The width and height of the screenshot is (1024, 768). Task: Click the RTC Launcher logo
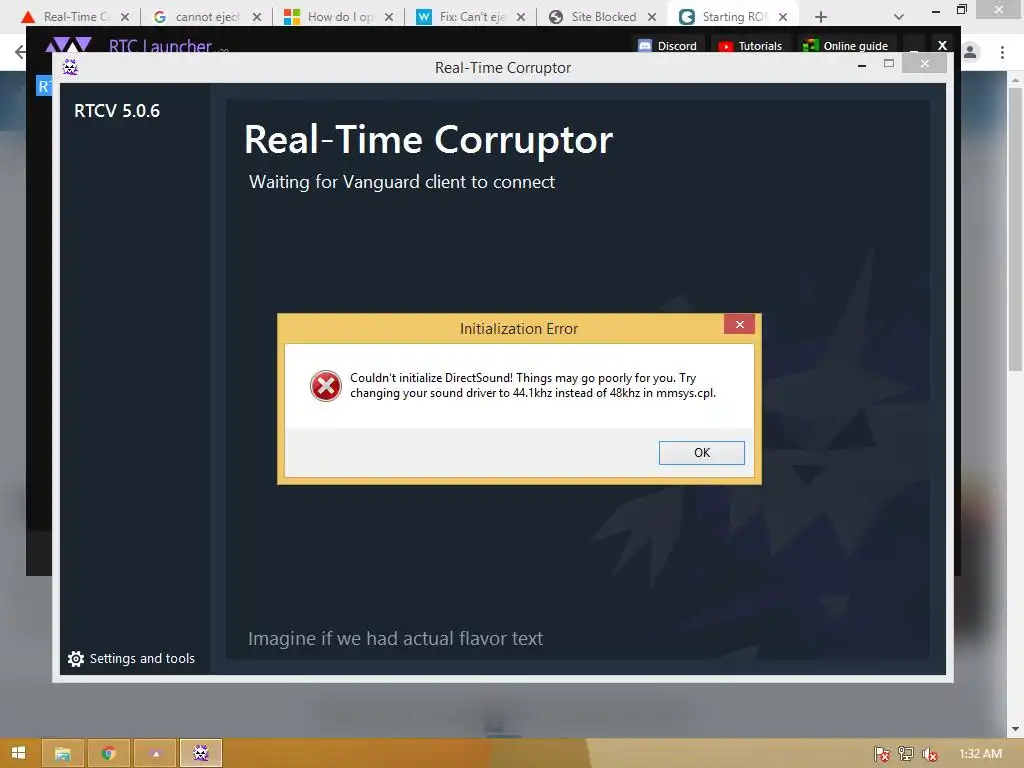tap(69, 45)
